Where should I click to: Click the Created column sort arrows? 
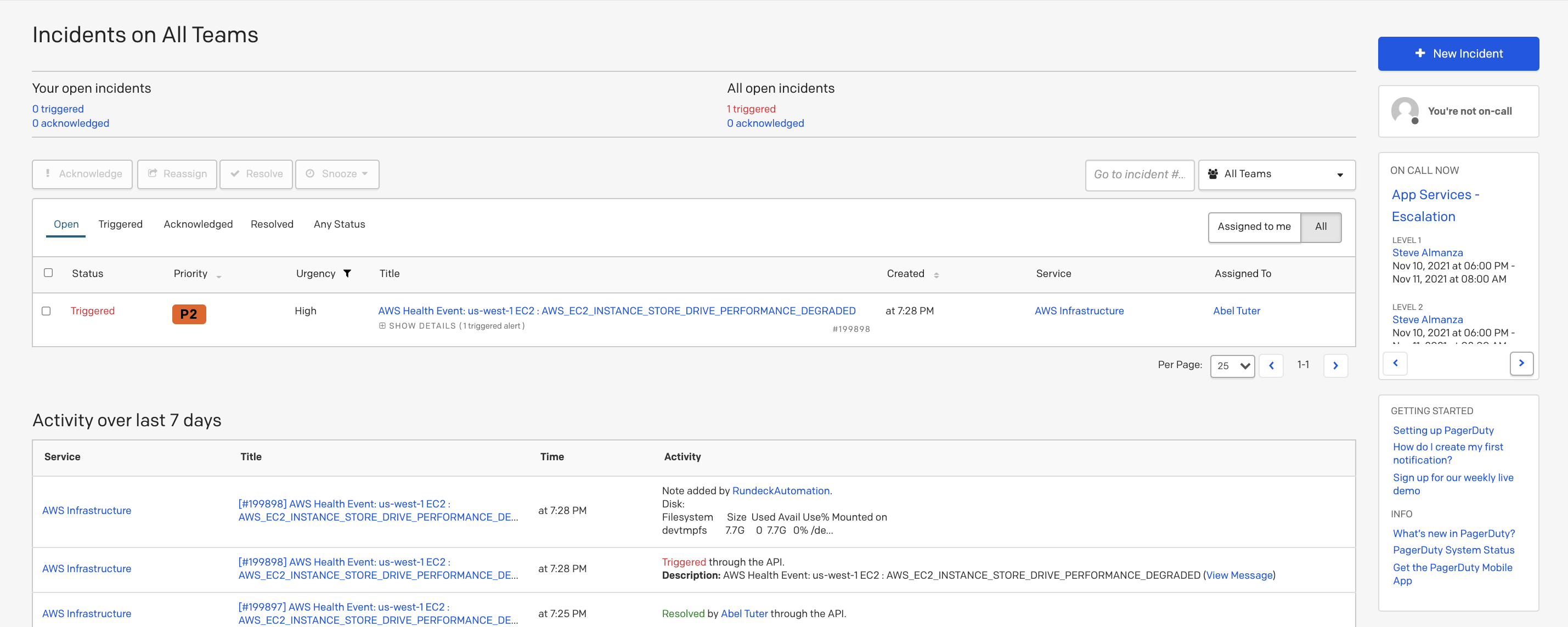coord(936,275)
